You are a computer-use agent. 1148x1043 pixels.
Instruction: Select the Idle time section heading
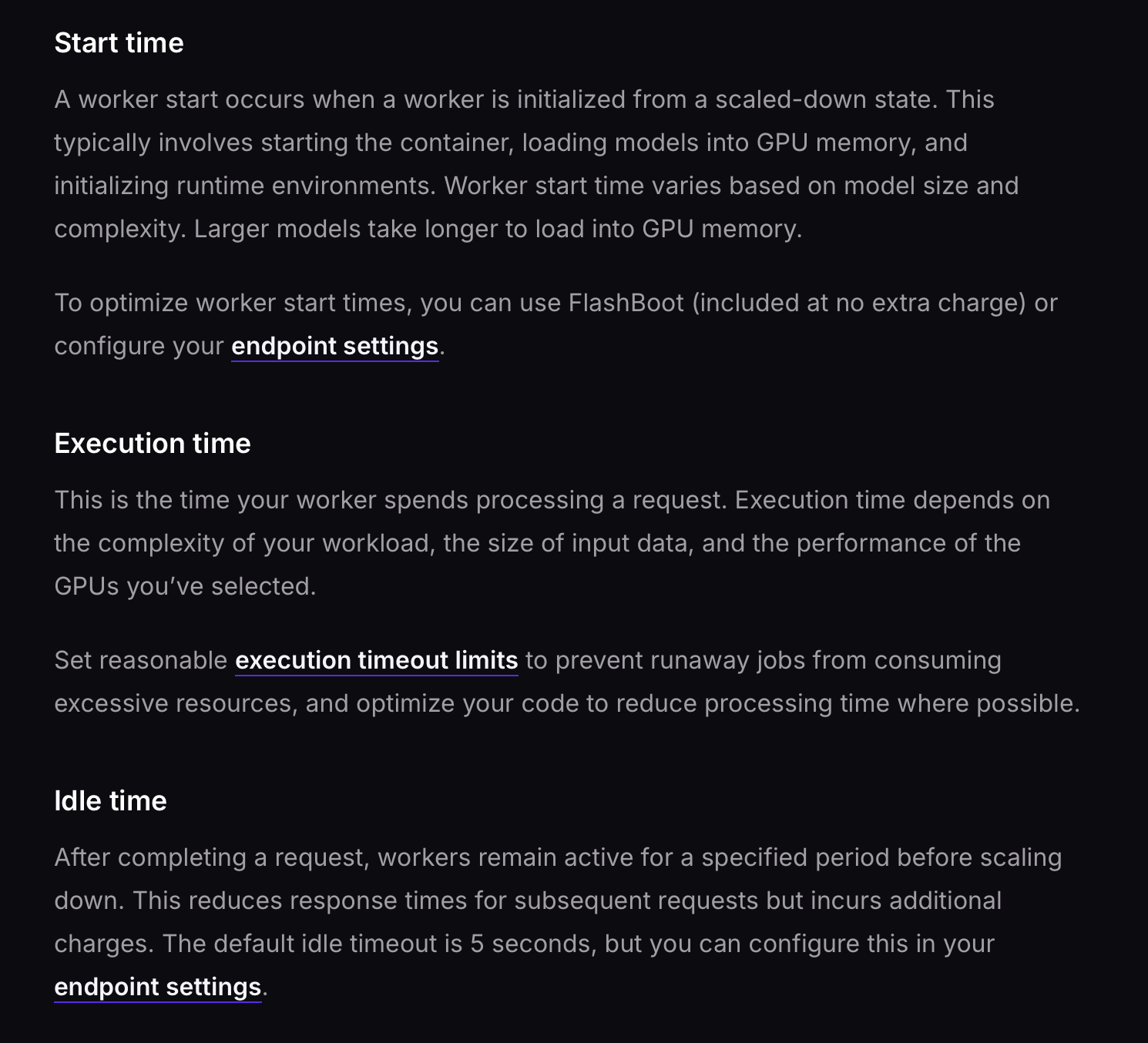click(110, 801)
